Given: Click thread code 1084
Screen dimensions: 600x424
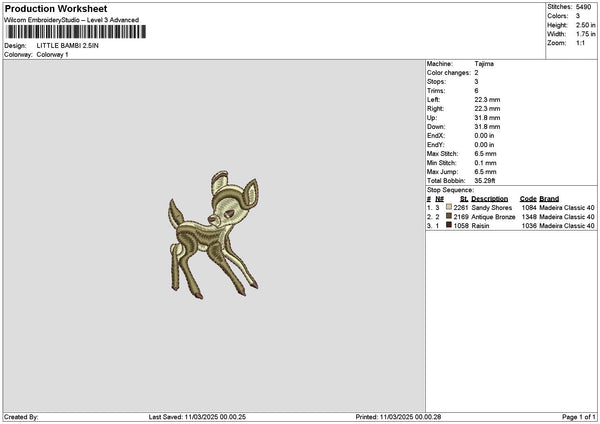Looking at the screenshot, I should [x=529, y=208].
